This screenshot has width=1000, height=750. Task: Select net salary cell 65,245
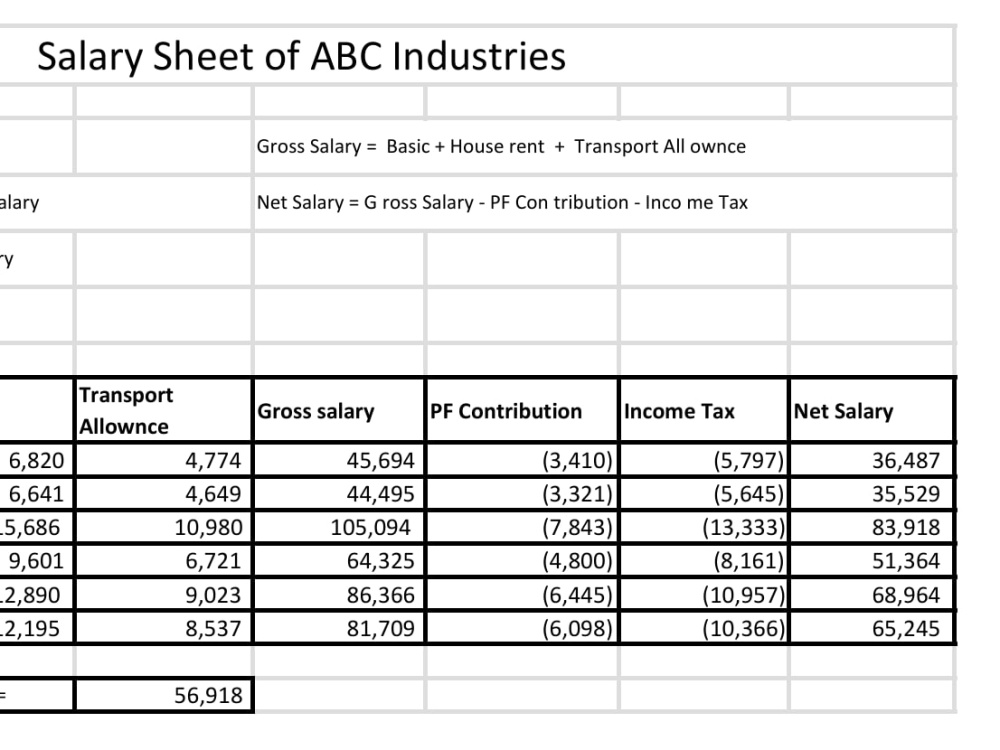coord(872,628)
